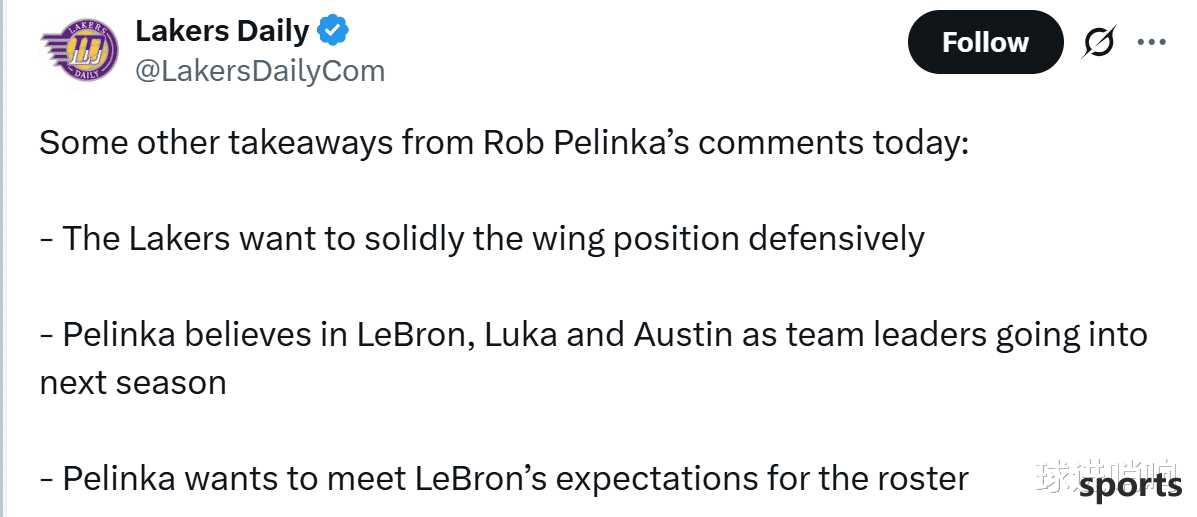Click the blue verified checkmark badge
The image size is (1197, 517).
(333, 31)
